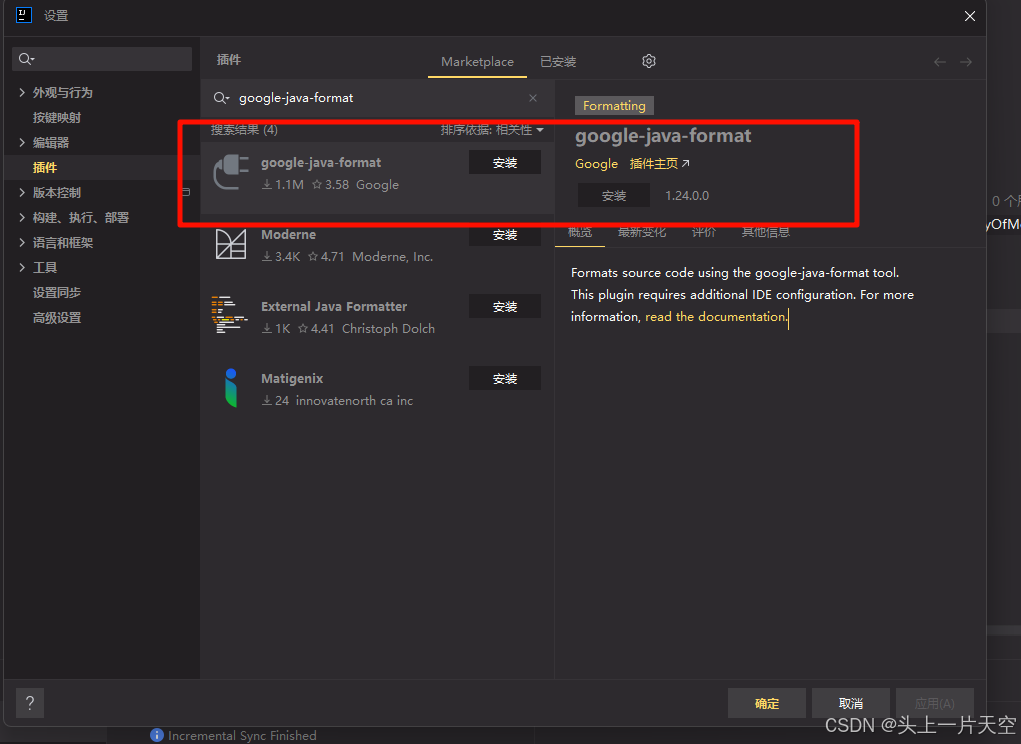Click the Moderne plugin logo
This screenshot has height=744, width=1021.
coord(231,244)
